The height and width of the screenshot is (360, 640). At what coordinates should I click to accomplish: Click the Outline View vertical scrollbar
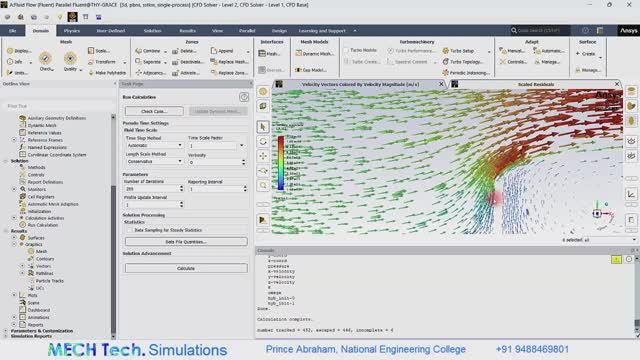(x=113, y=227)
